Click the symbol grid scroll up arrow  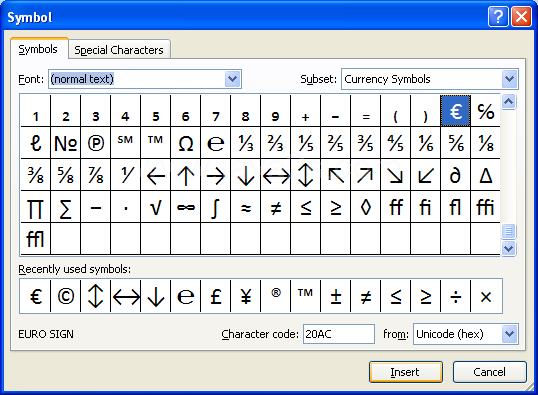pos(508,102)
